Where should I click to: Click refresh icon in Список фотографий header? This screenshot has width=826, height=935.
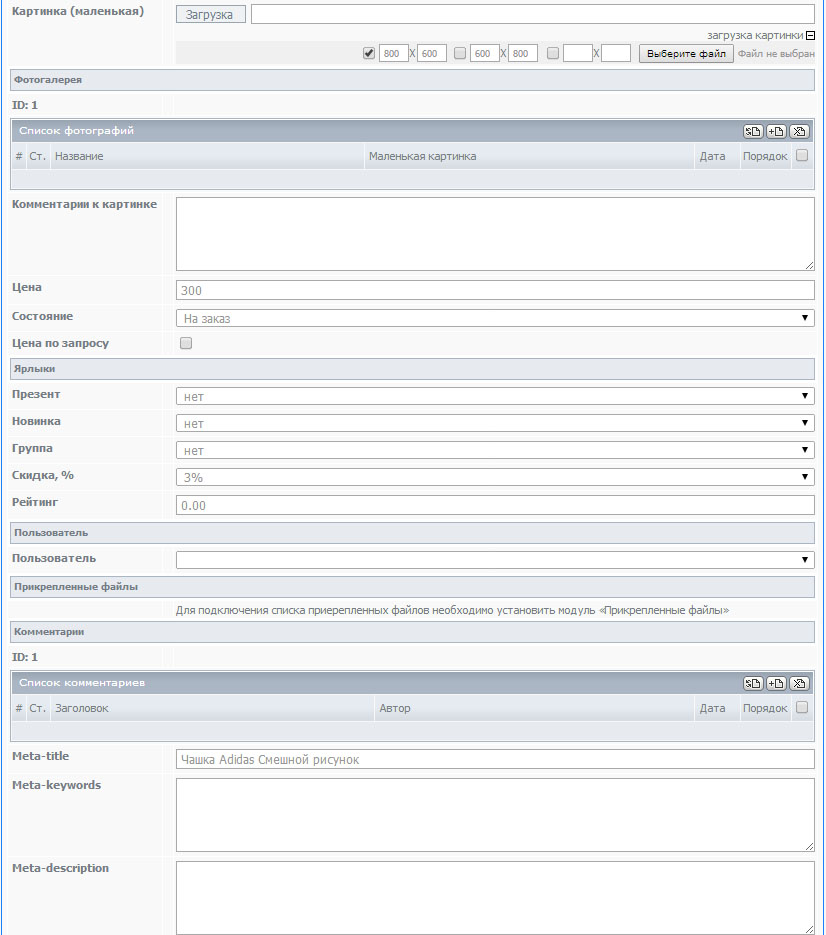coord(752,131)
